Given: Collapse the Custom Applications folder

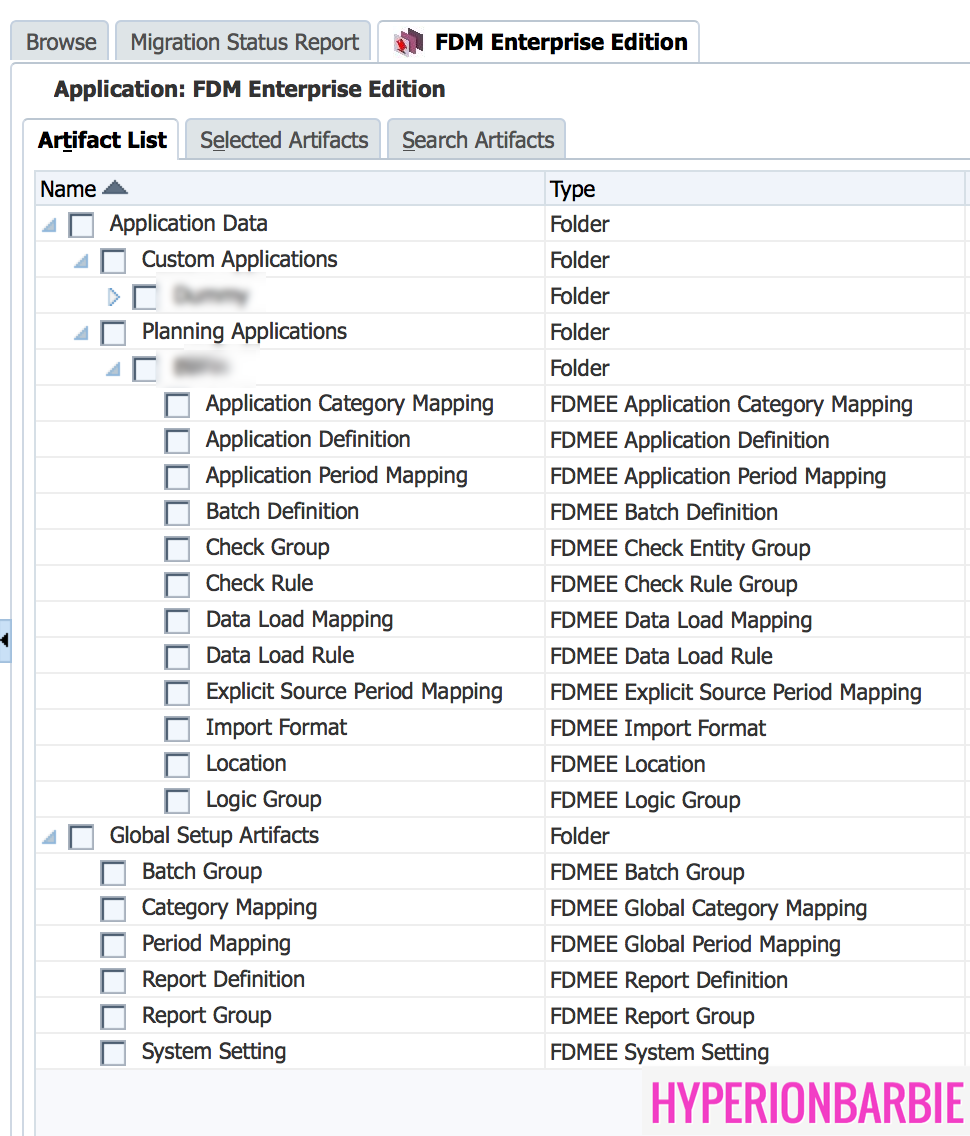Looking at the screenshot, I should click(x=81, y=262).
